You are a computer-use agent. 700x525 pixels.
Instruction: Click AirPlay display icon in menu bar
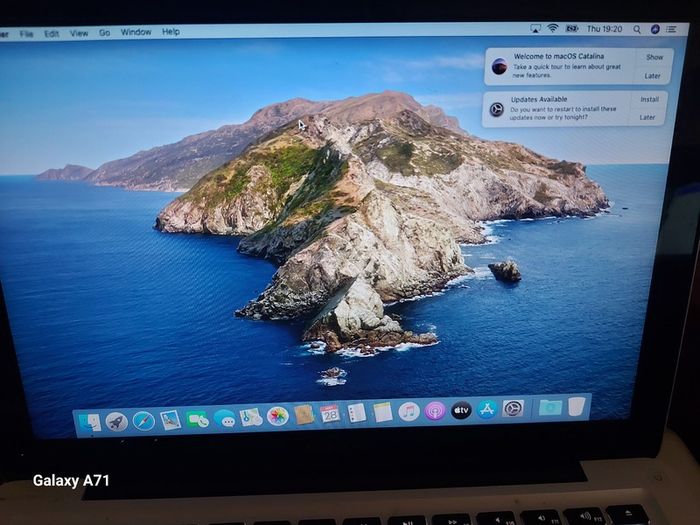(x=536, y=29)
